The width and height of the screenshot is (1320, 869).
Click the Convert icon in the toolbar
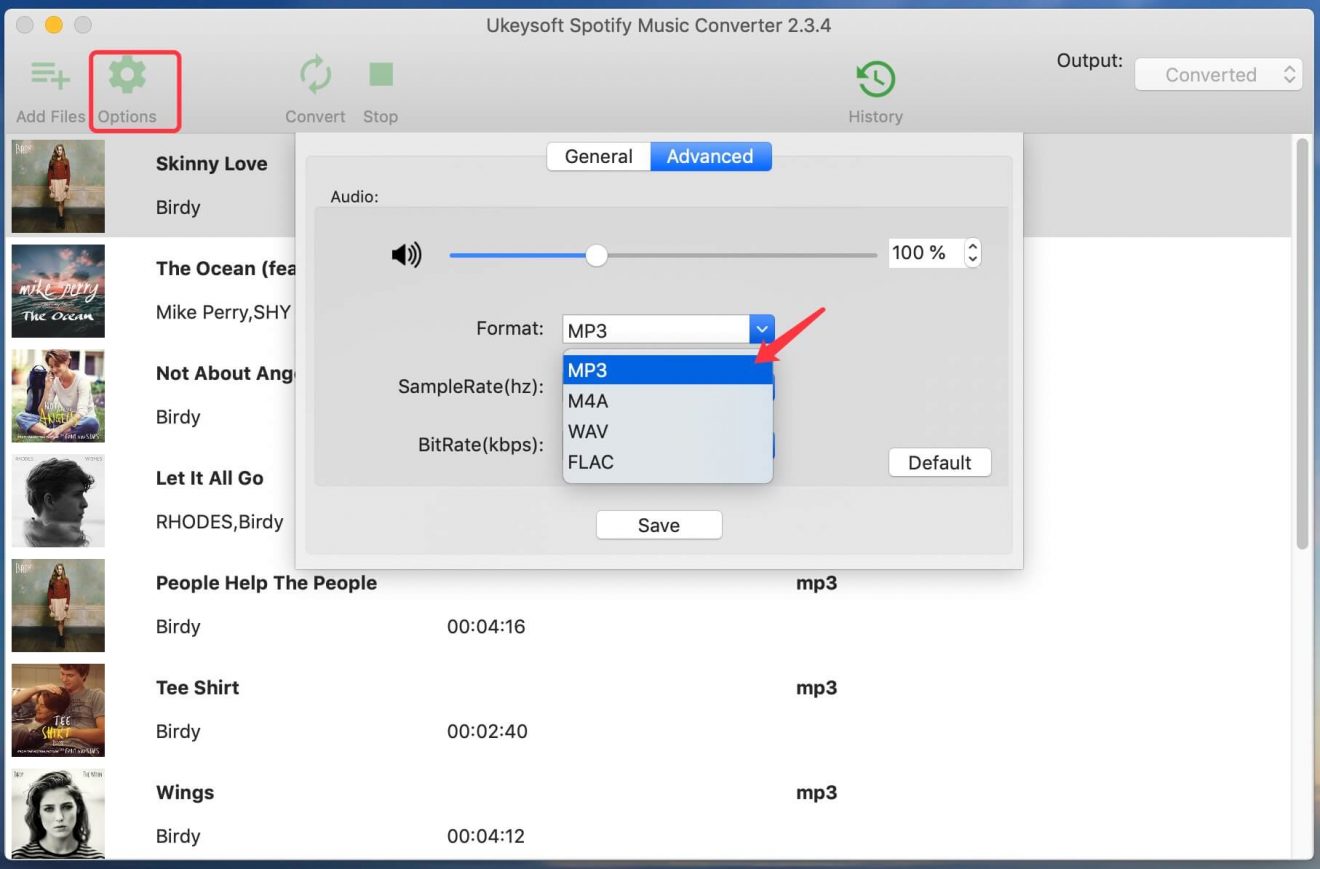pos(315,74)
